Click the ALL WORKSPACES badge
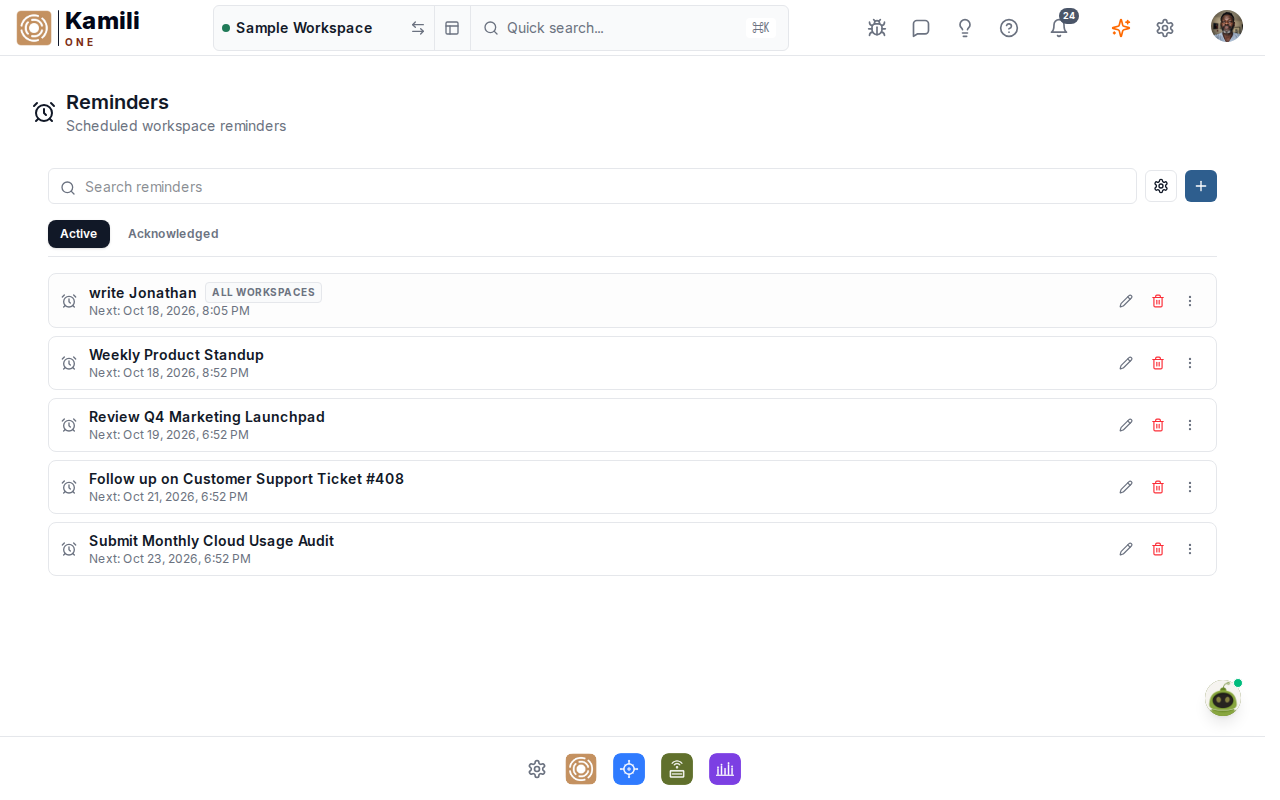Viewport: 1280px width, 800px height. coord(264,293)
